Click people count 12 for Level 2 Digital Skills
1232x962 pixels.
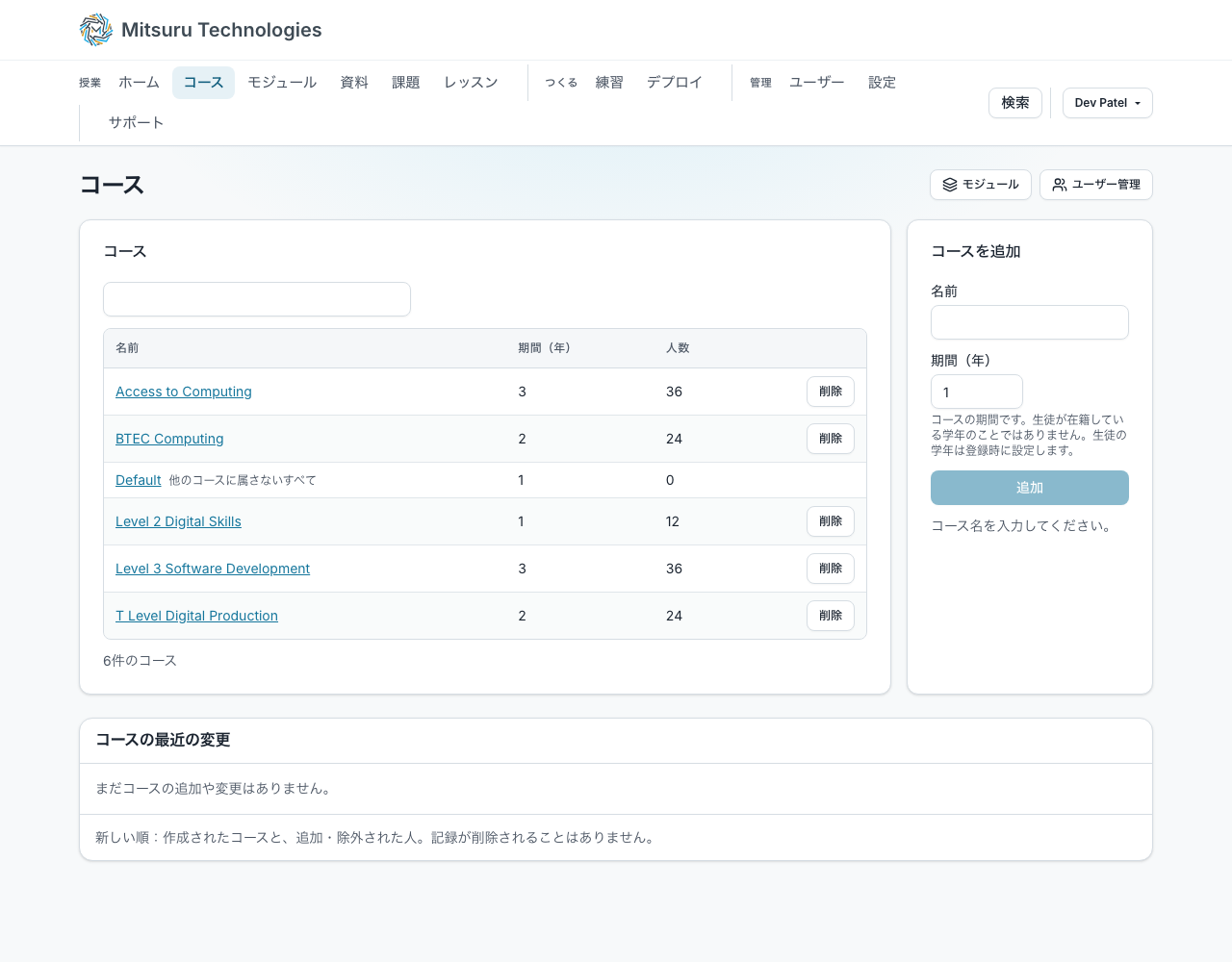coord(673,521)
